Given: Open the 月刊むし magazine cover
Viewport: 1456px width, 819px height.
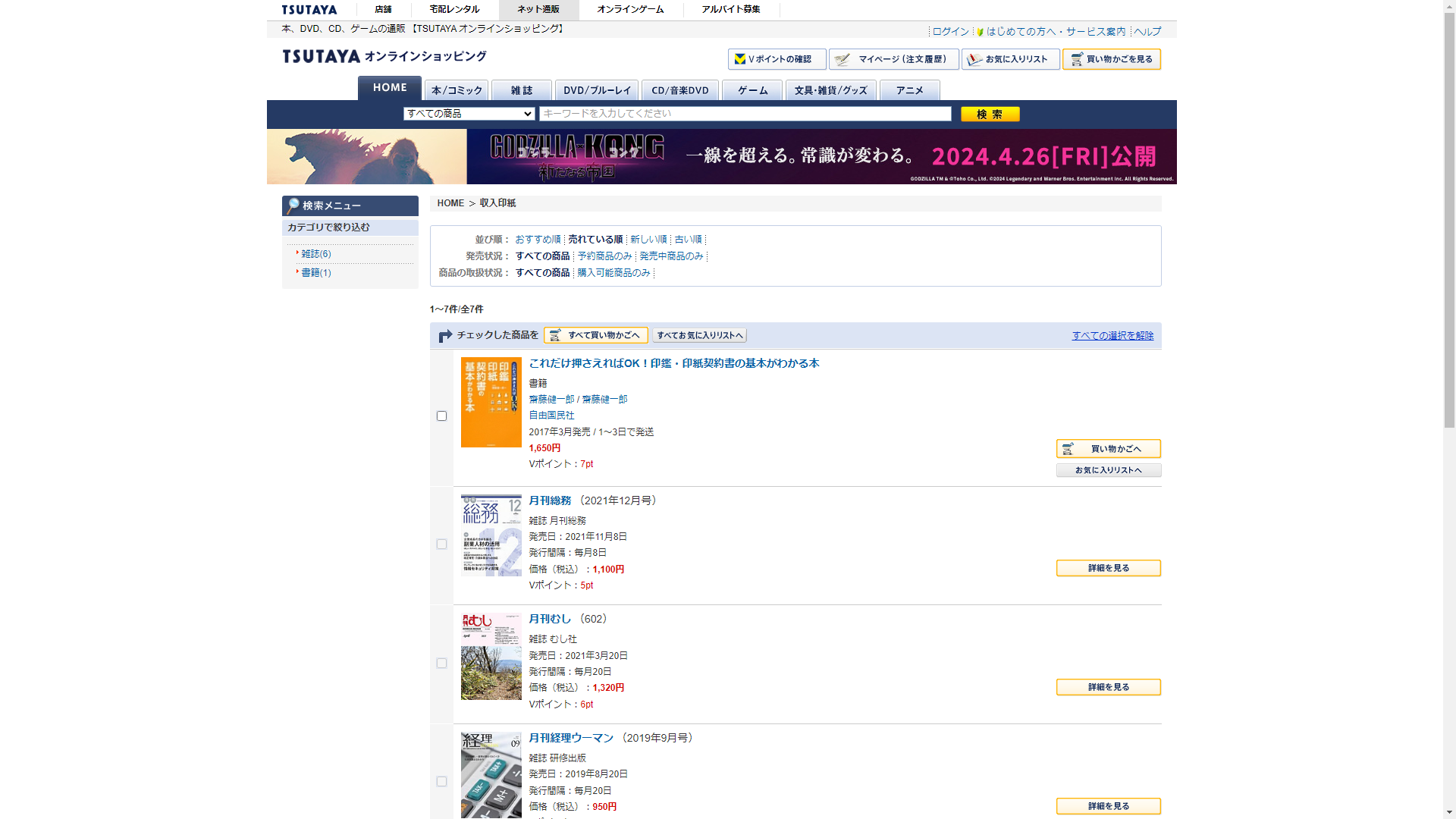Looking at the screenshot, I should [491, 657].
